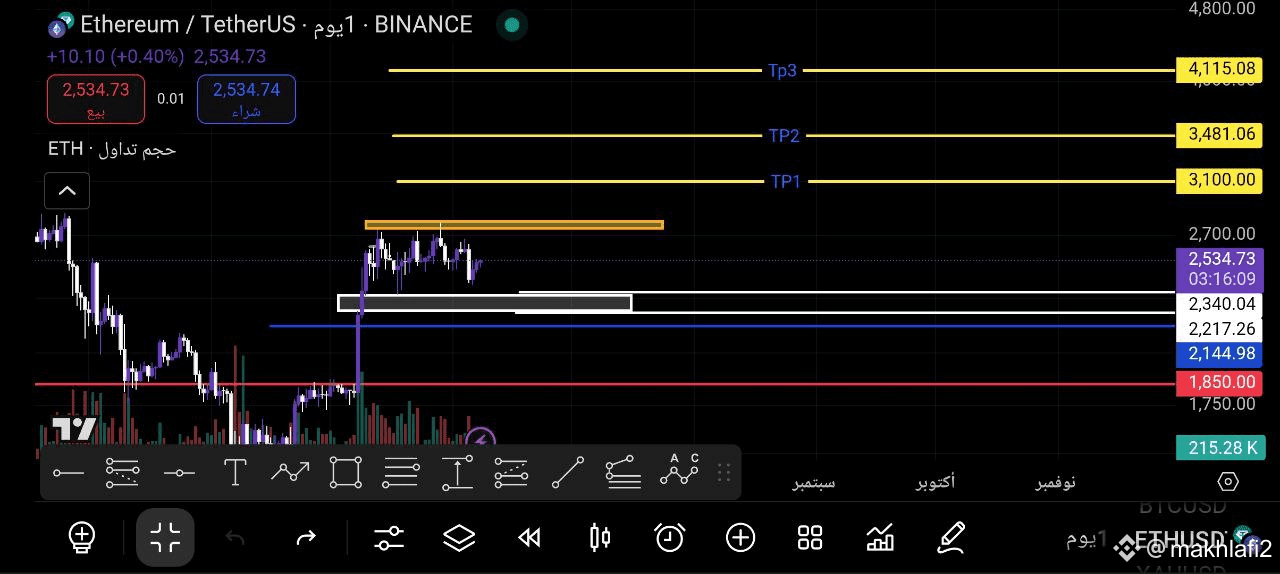1280x574 pixels.
Task: Tap the green market status indicator
Action: tap(513, 25)
